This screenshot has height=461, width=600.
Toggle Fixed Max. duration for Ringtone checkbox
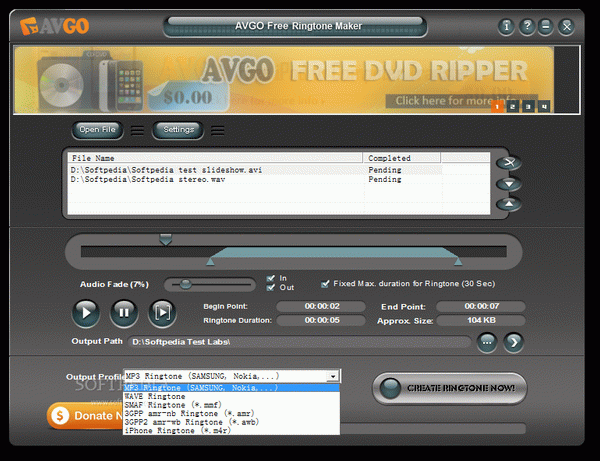click(325, 284)
